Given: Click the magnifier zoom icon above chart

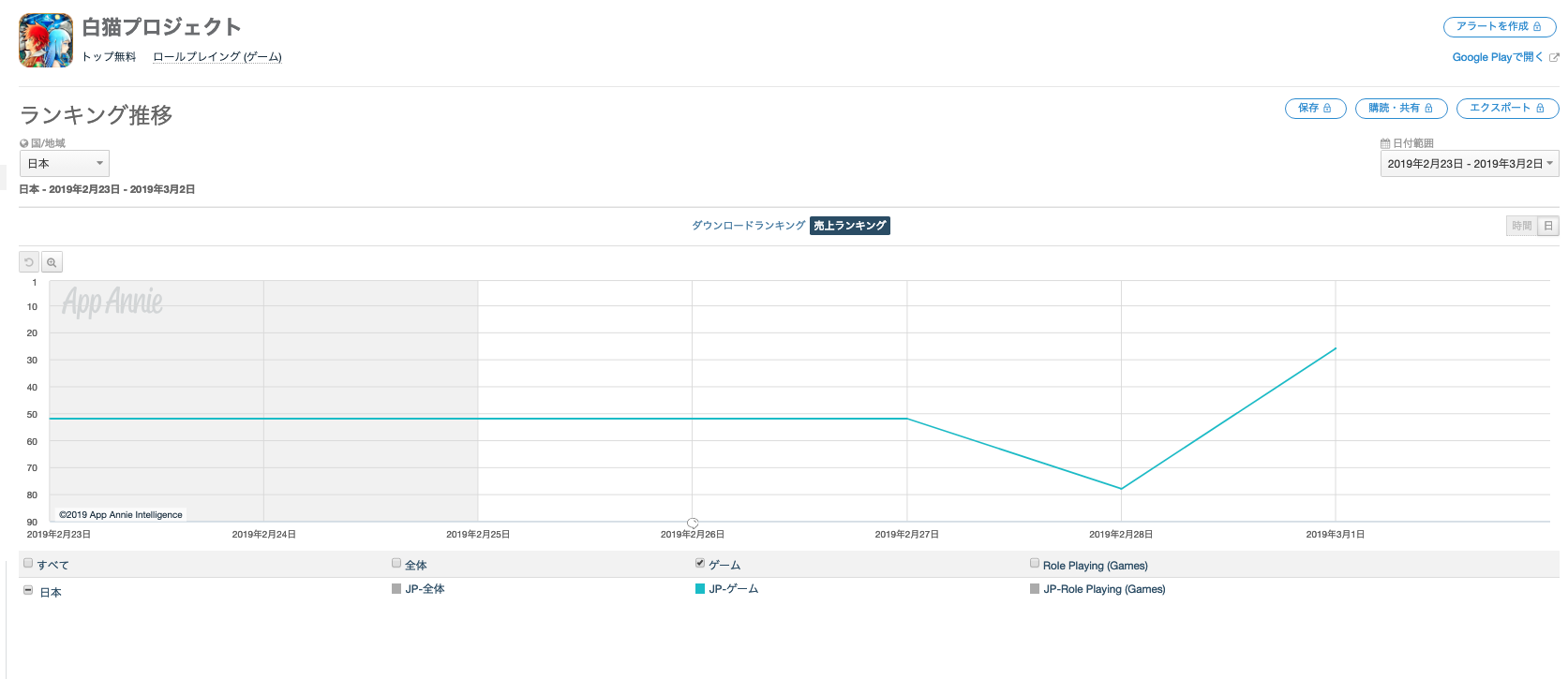Looking at the screenshot, I should [x=52, y=262].
